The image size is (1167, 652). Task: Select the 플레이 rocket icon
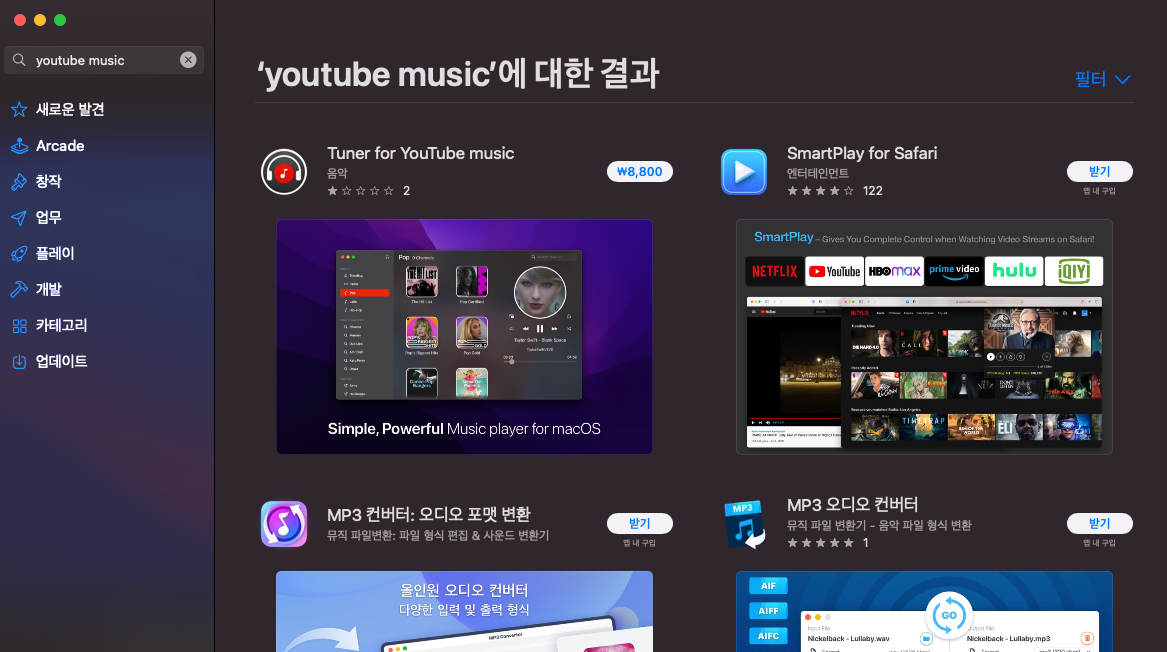[x=19, y=254]
